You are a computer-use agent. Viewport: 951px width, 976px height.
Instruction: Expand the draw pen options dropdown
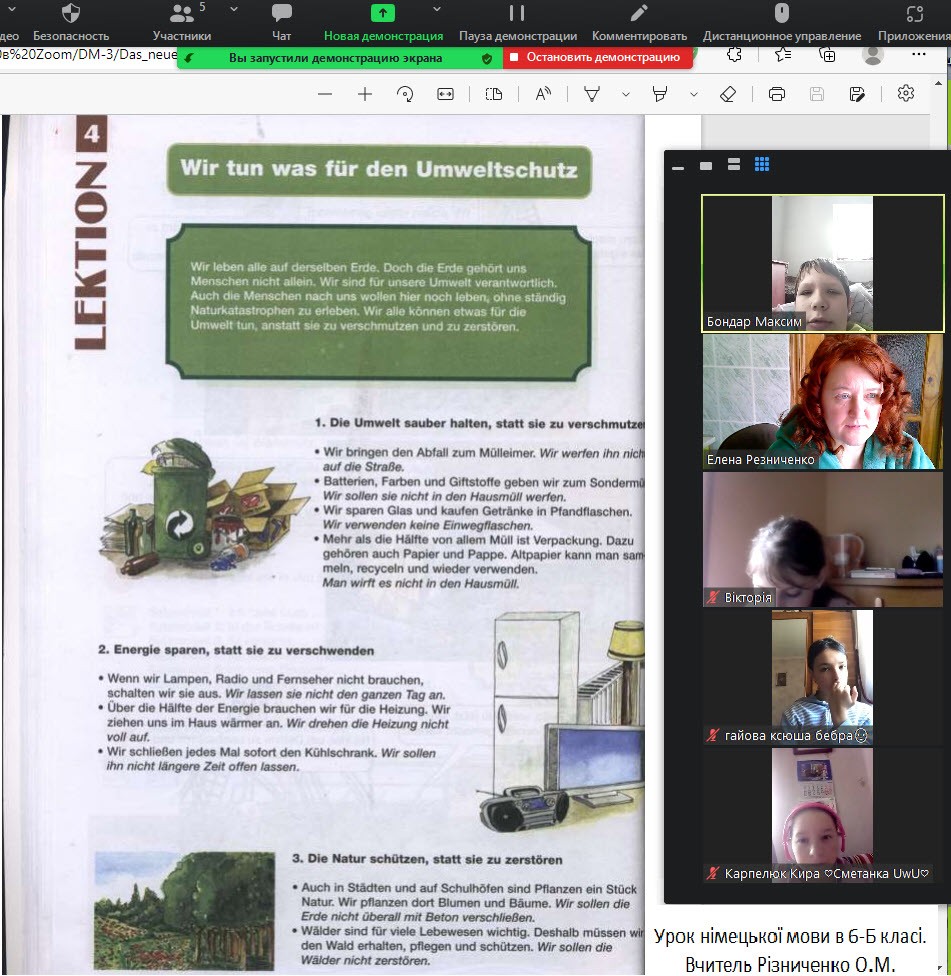[x=626, y=94]
